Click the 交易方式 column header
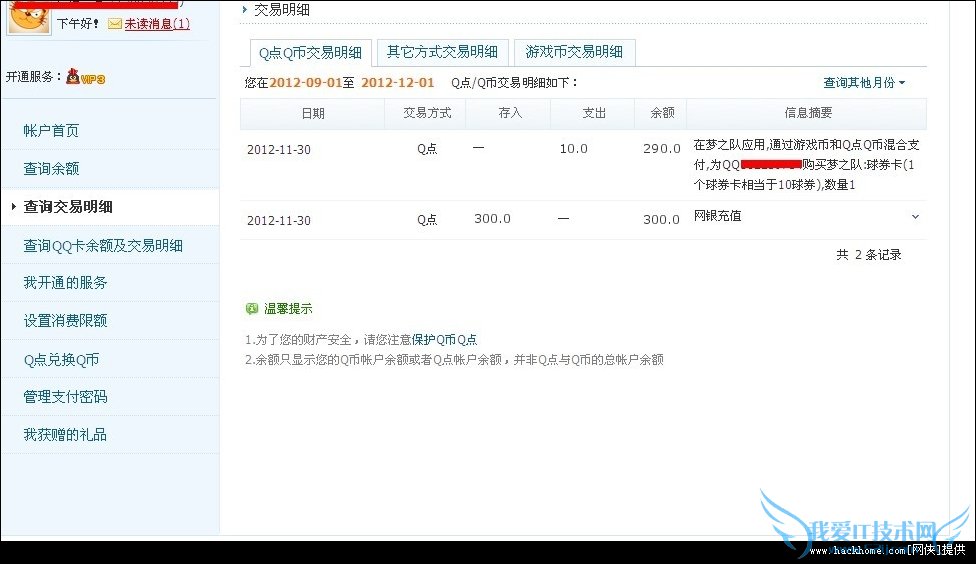 point(427,113)
